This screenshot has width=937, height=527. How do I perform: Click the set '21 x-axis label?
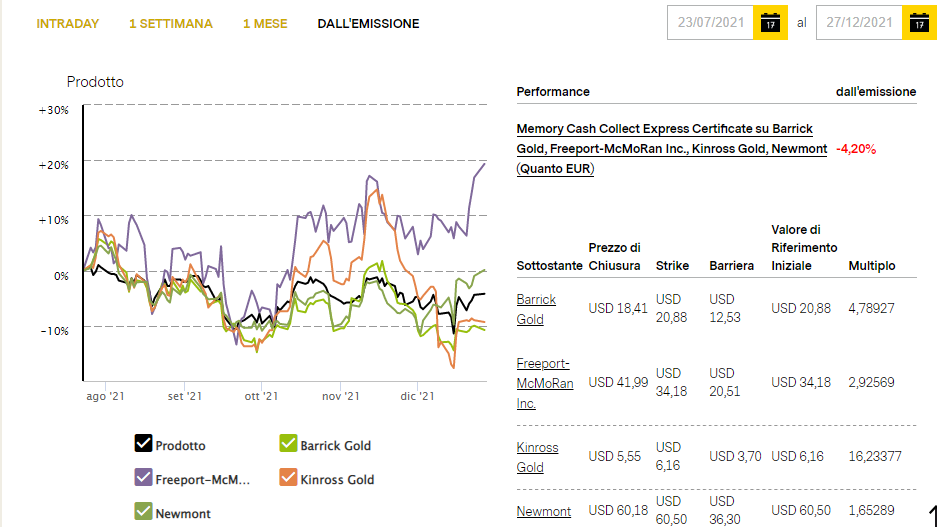pos(185,396)
